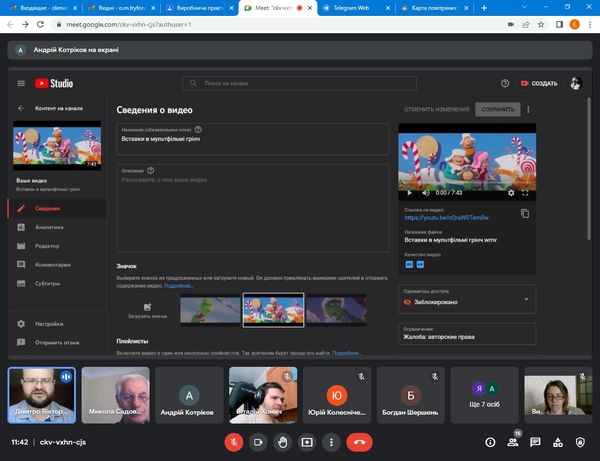This screenshot has height=461, width=600.
Task: Click the video title field
Action: (253, 139)
